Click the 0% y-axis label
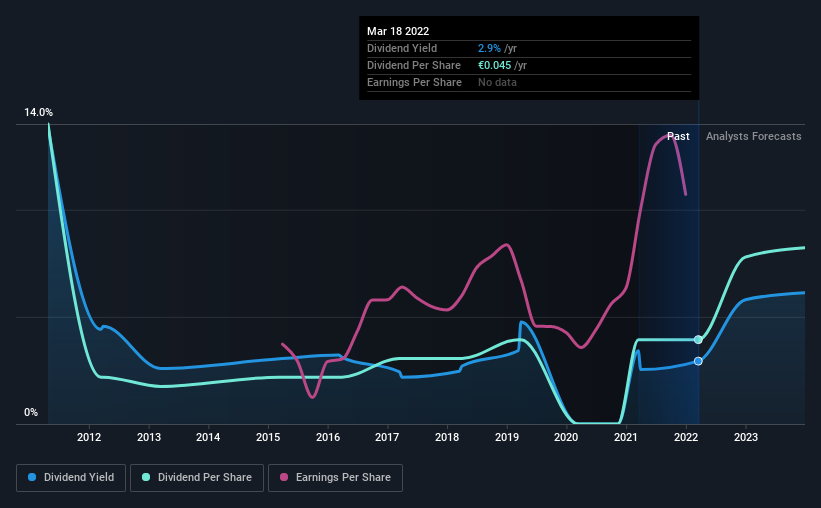Image resolution: width=821 pixels, height=508 pixels. (x=31, y=413)
